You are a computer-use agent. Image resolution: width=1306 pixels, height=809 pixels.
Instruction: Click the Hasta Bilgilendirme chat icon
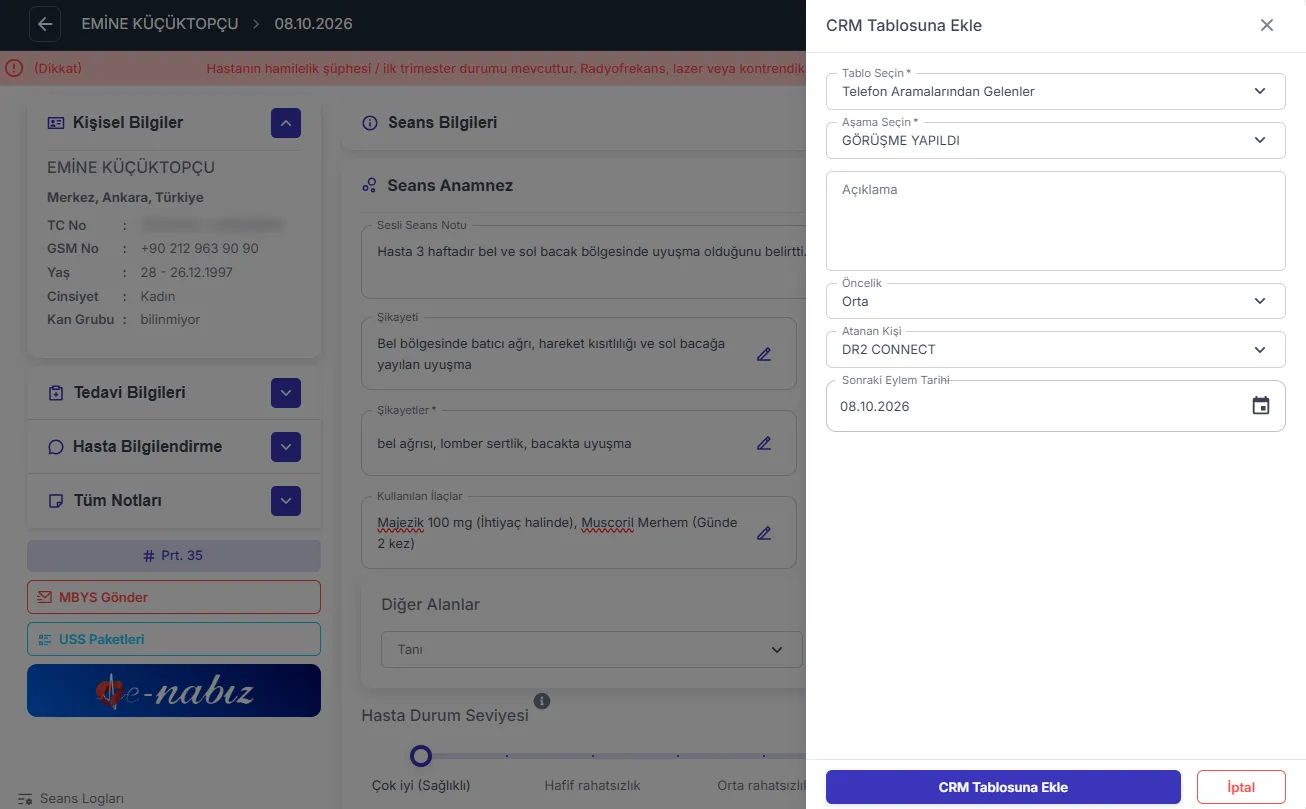pos(56,447)
